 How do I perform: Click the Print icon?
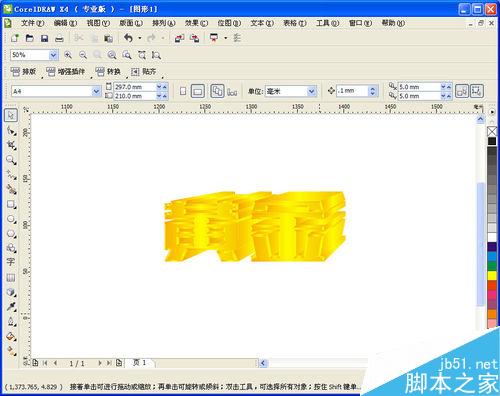coord(59,38)
